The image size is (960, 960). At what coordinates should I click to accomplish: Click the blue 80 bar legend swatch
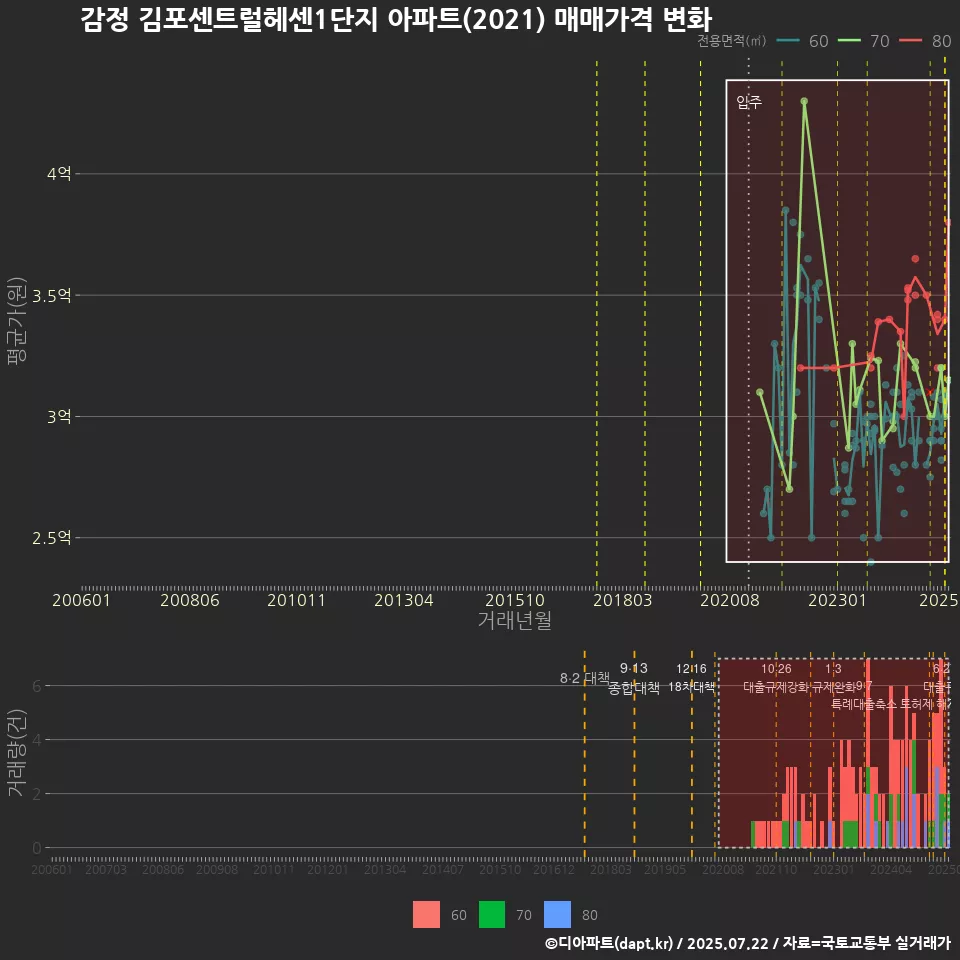557,915
